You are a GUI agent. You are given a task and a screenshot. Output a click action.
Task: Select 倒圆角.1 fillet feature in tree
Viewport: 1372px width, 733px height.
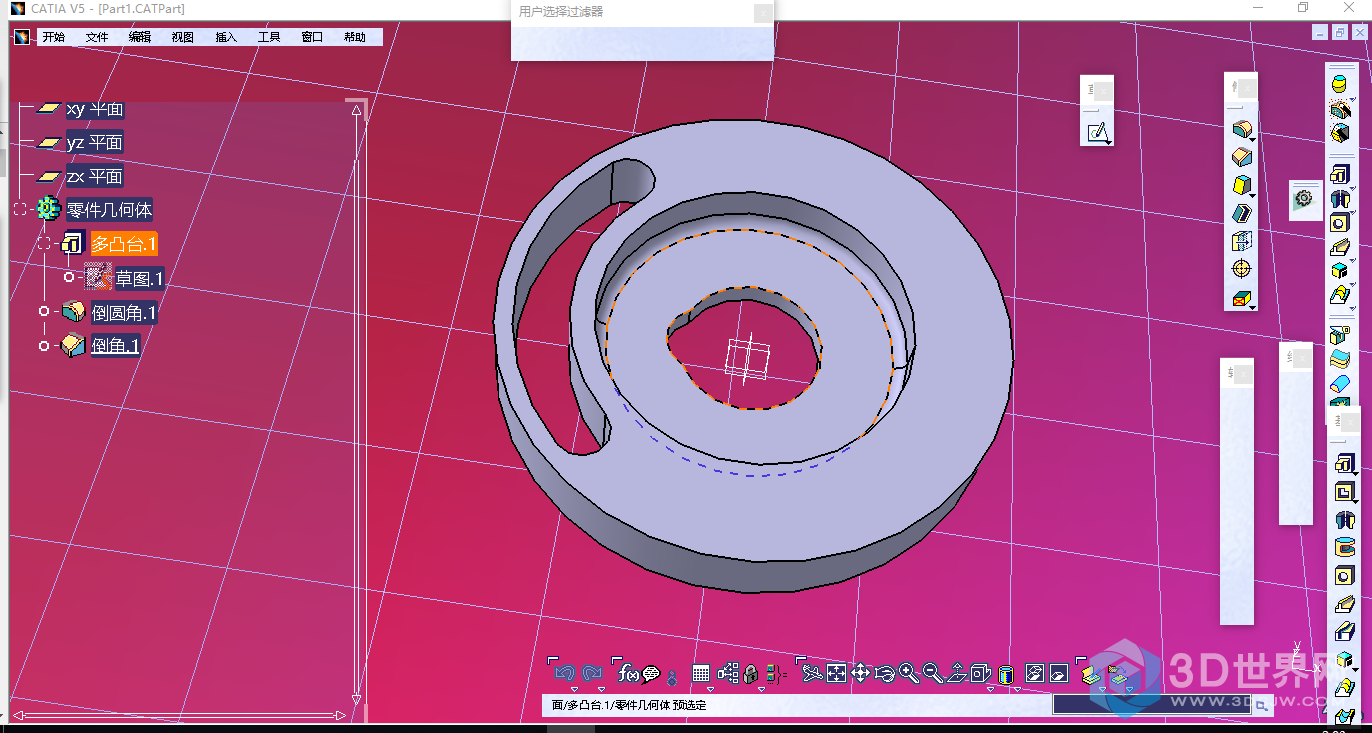point(124,313)
